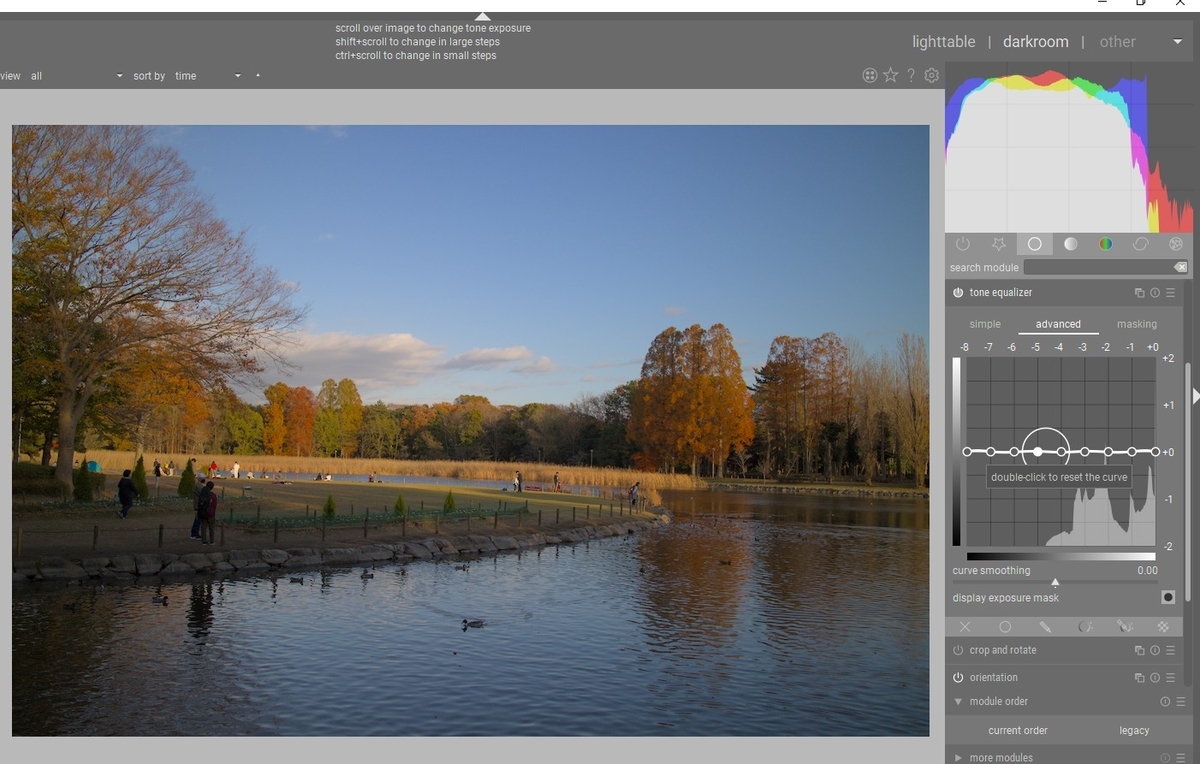
Task: Switch to lighttable view
Action: [943, 42]
